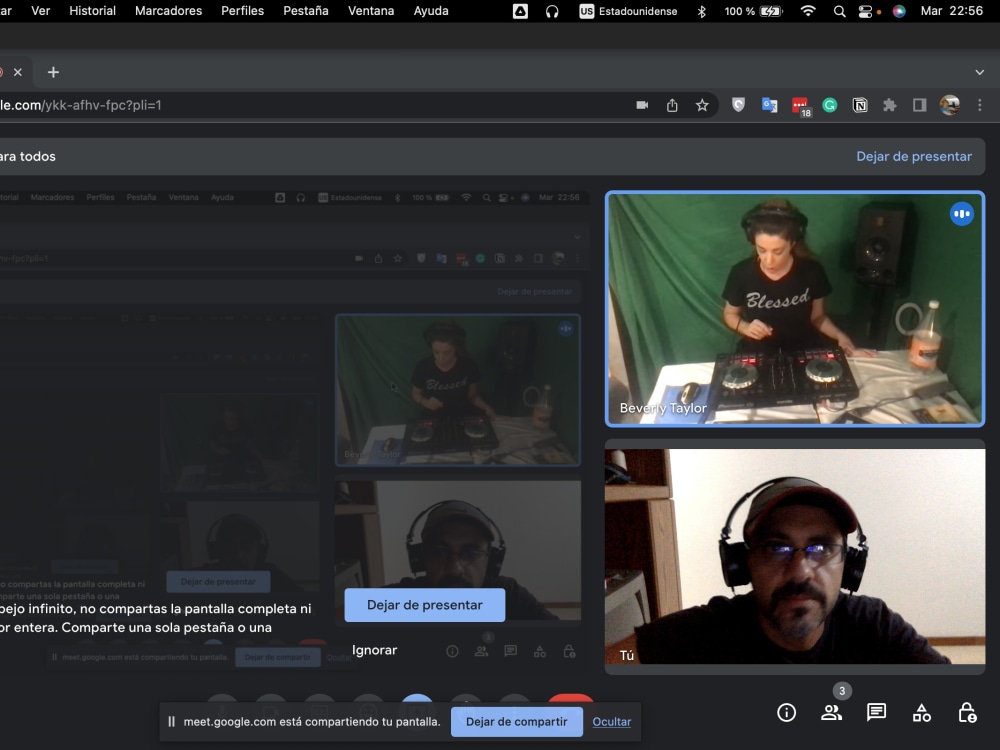Image resolution: width=1000 pixels, height=750 pixels.
Task: Open Chrome three-dot menu
Action: [x=980, y=105]
